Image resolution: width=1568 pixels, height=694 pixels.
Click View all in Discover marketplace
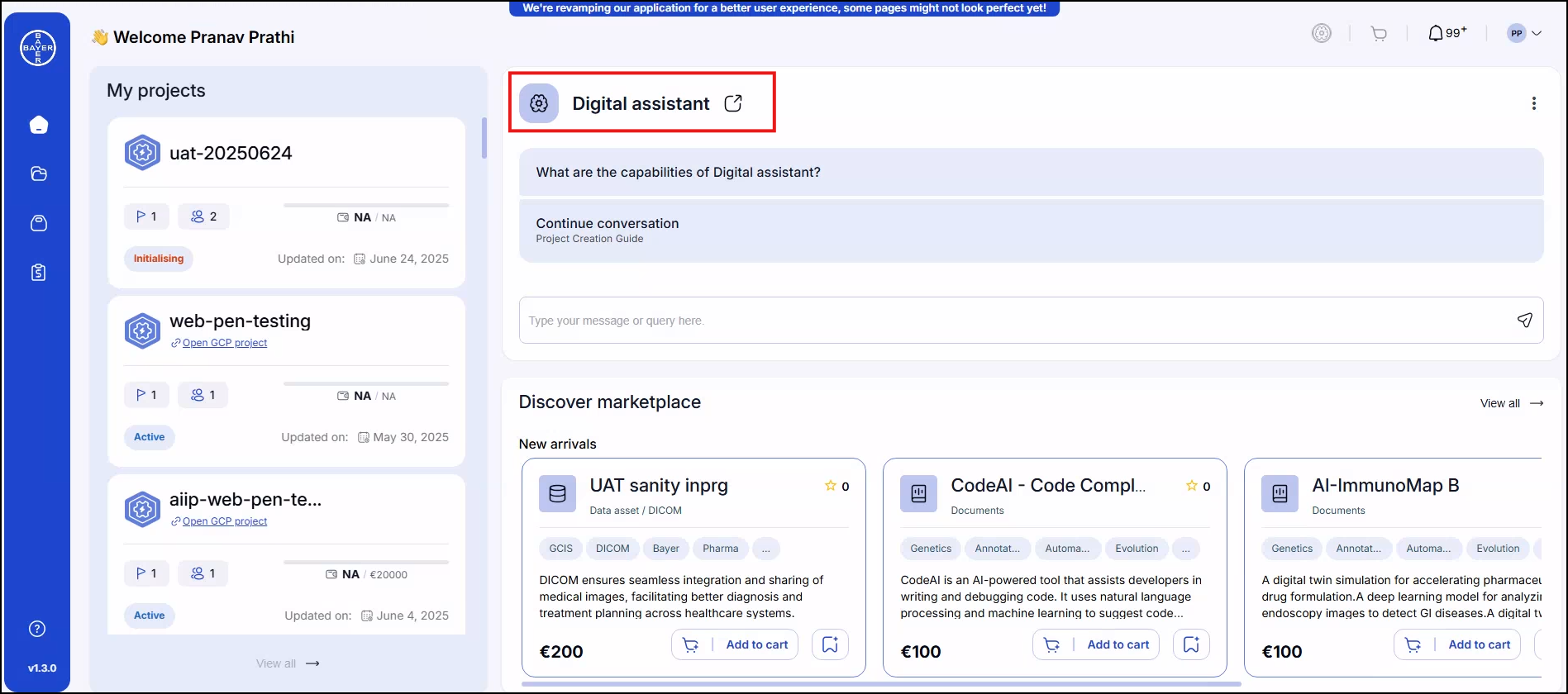pos(1511,403)
